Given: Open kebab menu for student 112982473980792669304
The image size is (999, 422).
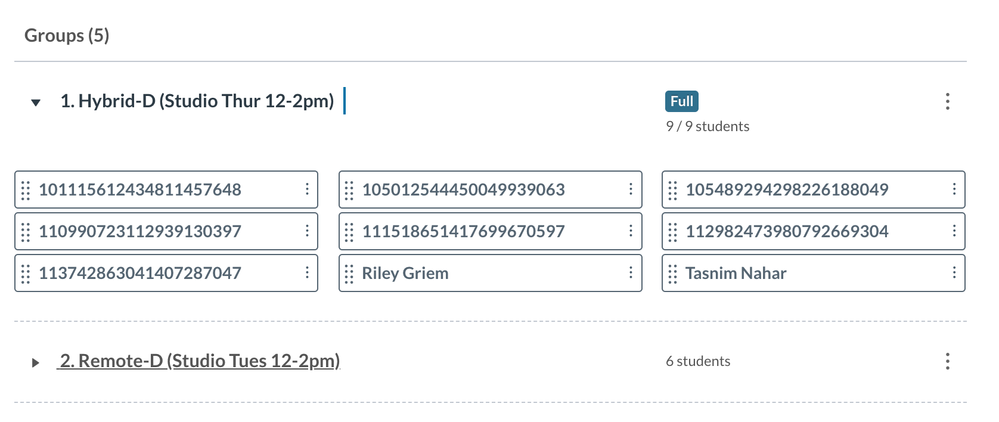Looking at the screenshot, I should 954,232.
